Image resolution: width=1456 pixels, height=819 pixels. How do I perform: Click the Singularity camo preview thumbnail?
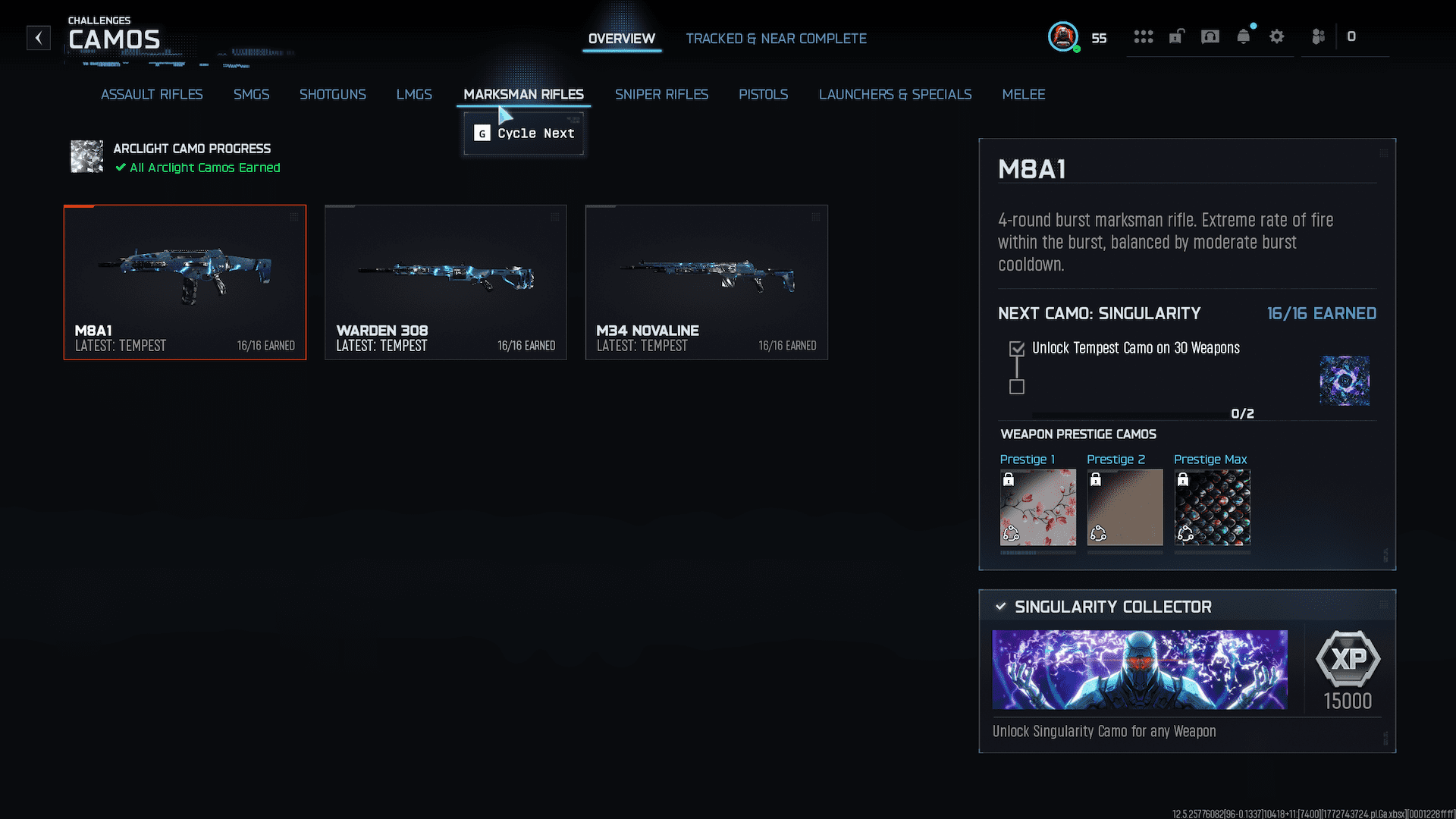tap(1344, 381)
